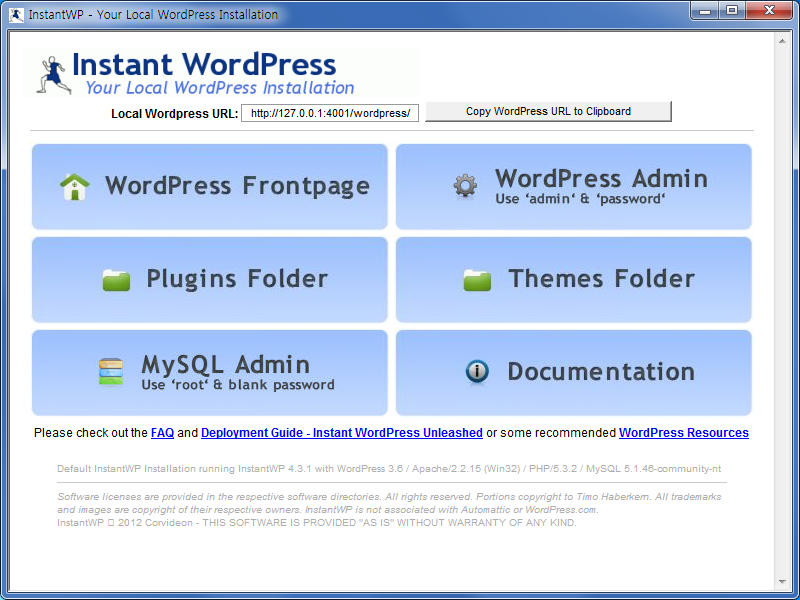Image resolution: width=800 pixels, height=600 pixels.
Task: Open the Plugins Folder green folder icon
Action: pyautogui.click(x=116, y=280)
